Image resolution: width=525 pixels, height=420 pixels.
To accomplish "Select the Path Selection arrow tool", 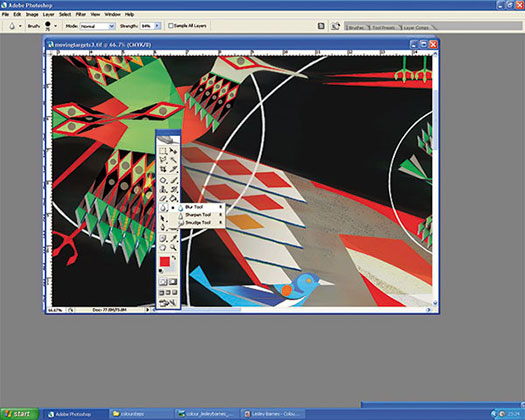I will (x=163, y=218).
